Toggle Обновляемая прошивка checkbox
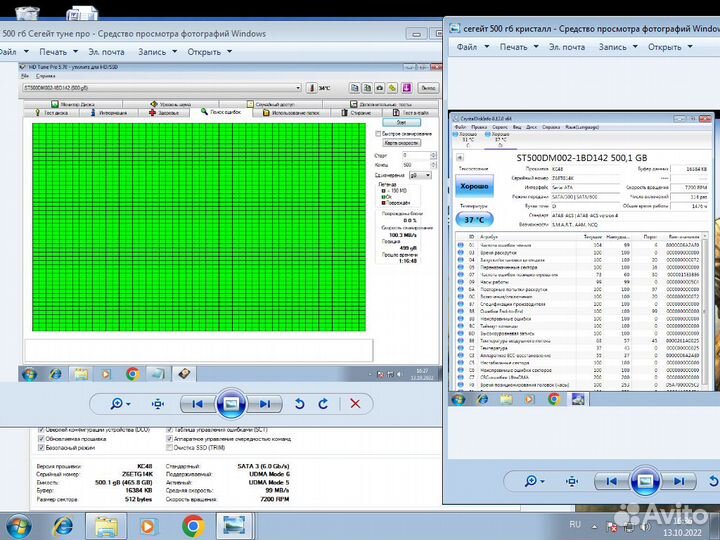 pos(41,439)
